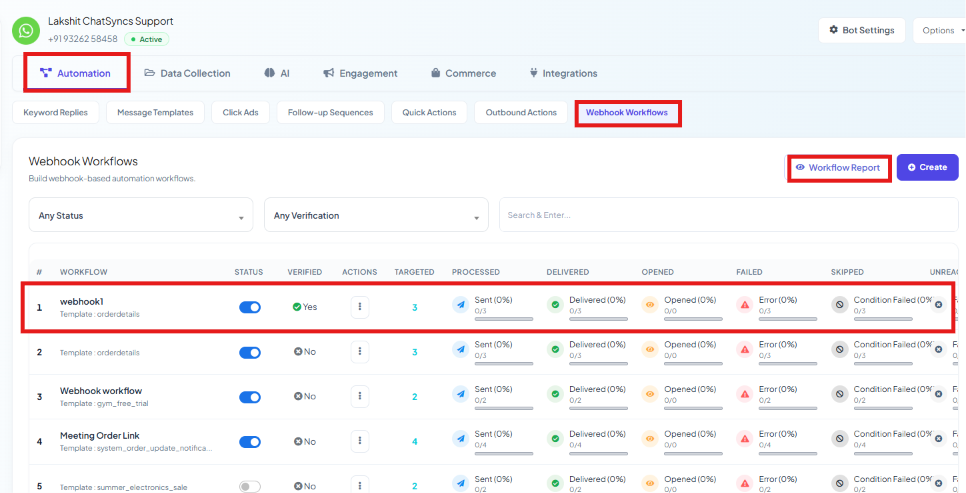Click the green WhatsApp account logo
The image size is (966, 493).
[26, 31]
